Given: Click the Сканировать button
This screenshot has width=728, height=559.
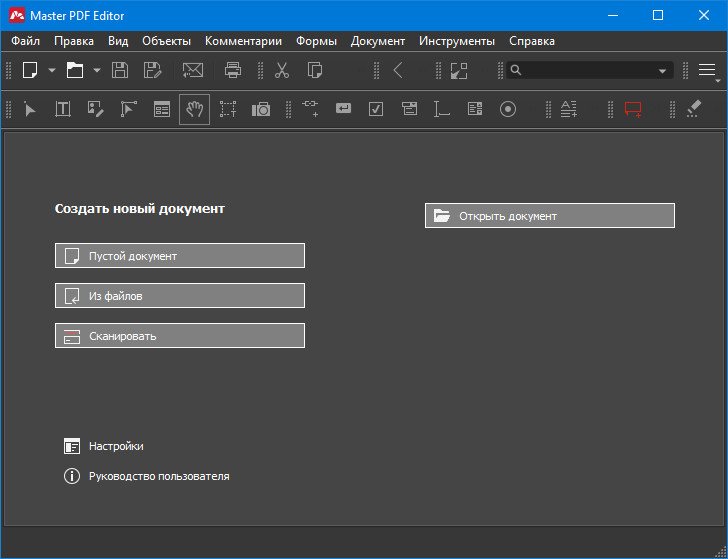Looking at the screenshot, I should pyautogui.click(x=180, y=336).
